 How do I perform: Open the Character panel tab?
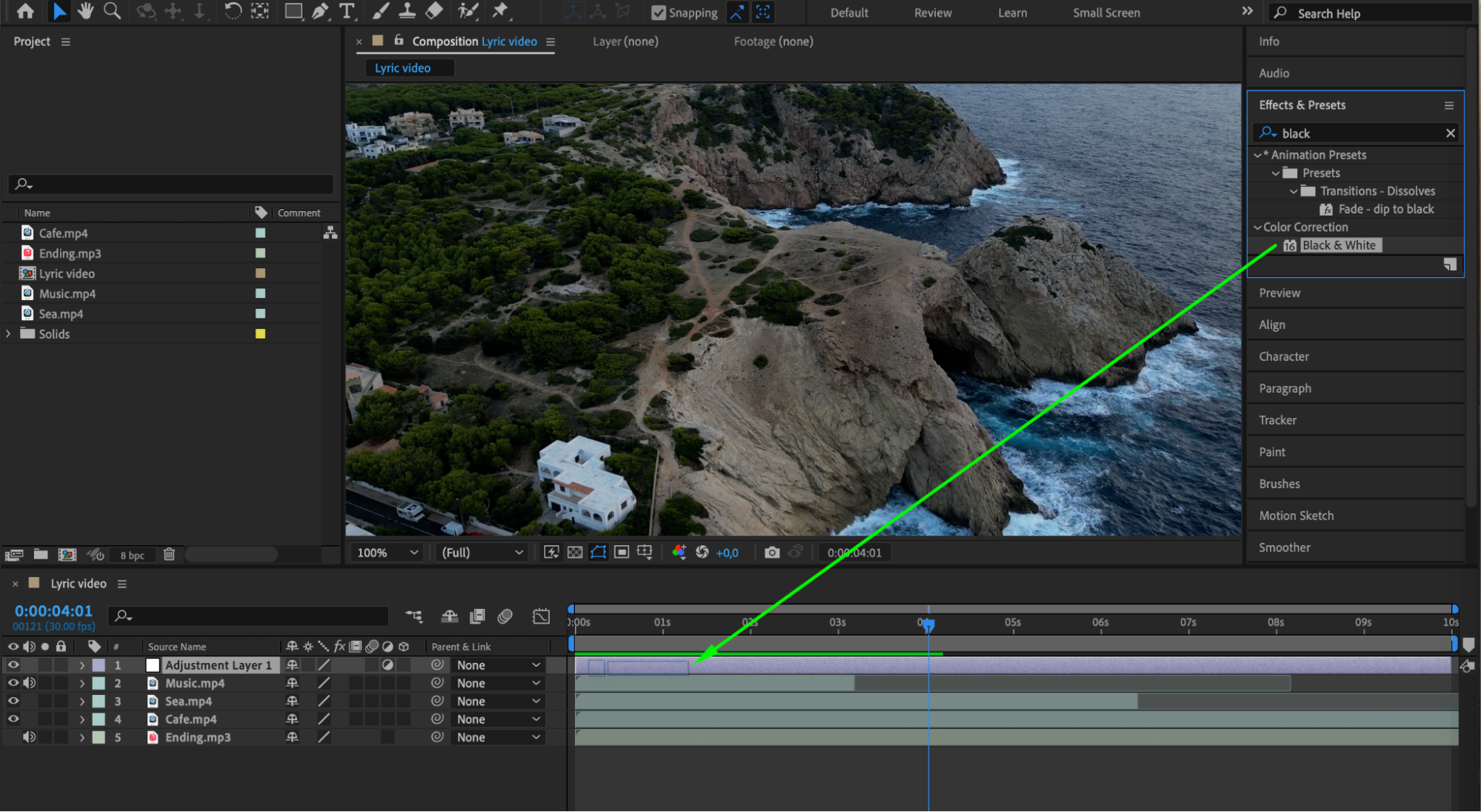(x=1284, y=356)
